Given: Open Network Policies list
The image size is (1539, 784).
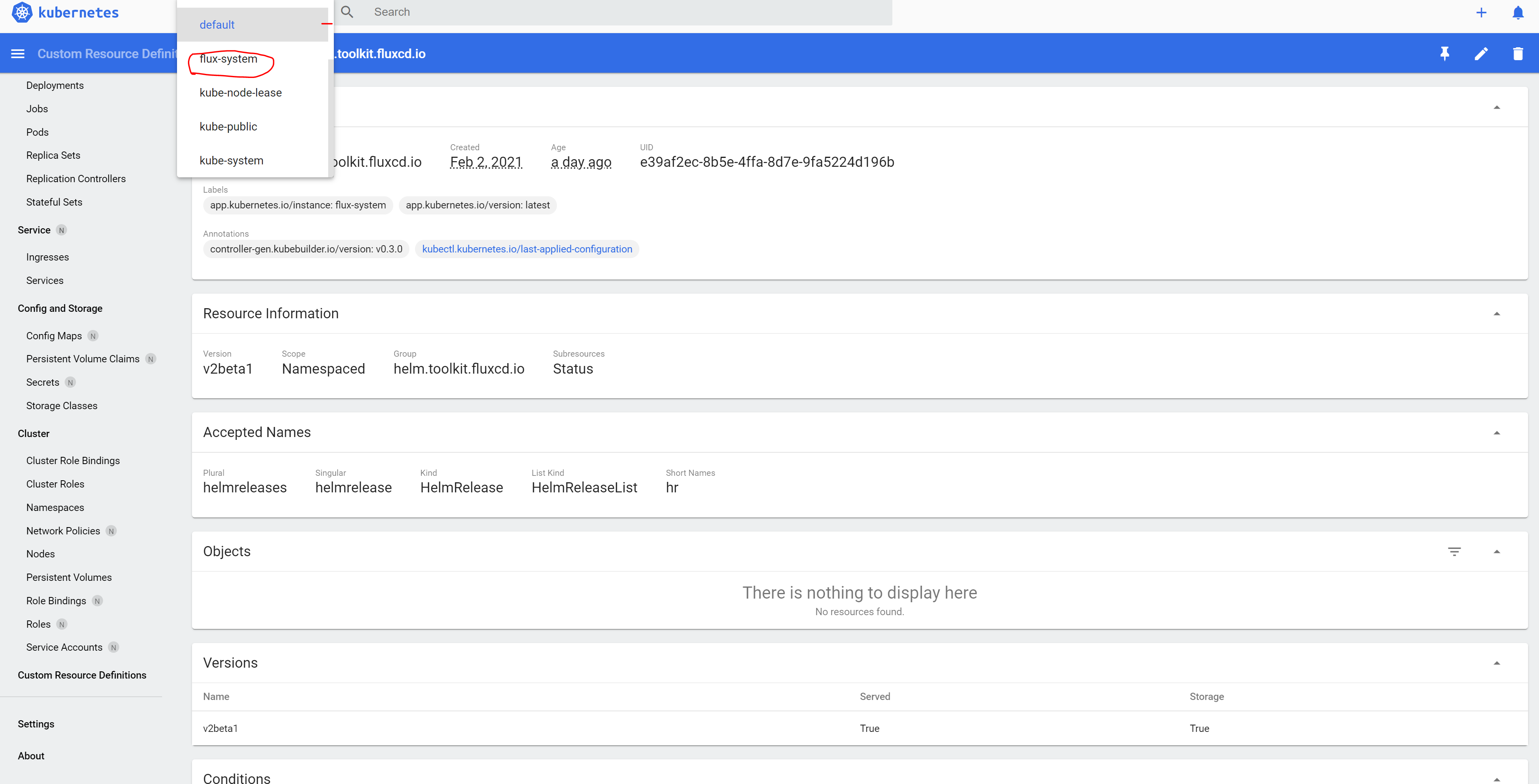Looking at the screenshot, I should [63, 531].
